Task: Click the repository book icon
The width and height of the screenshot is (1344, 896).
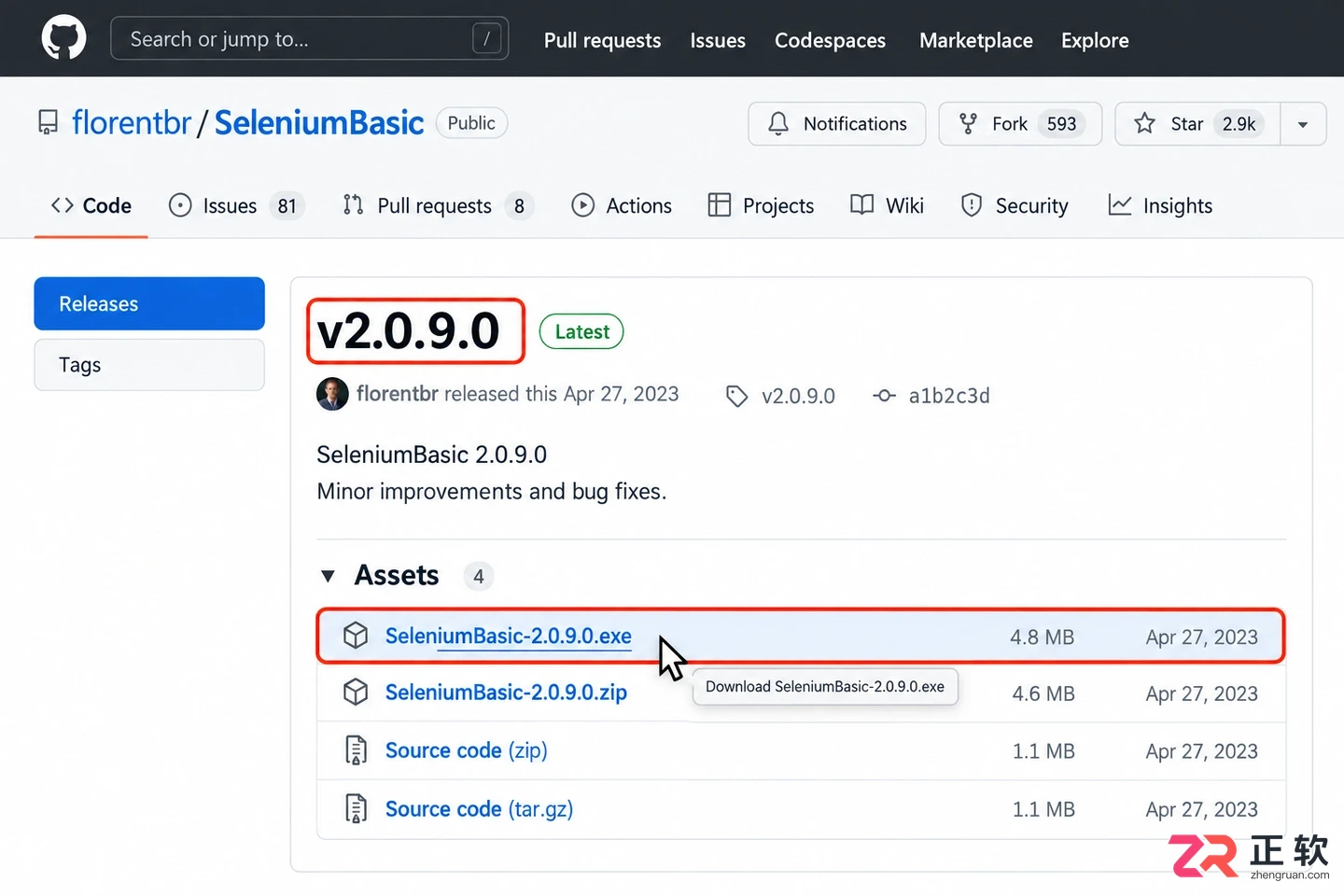Action: [48, 122]
